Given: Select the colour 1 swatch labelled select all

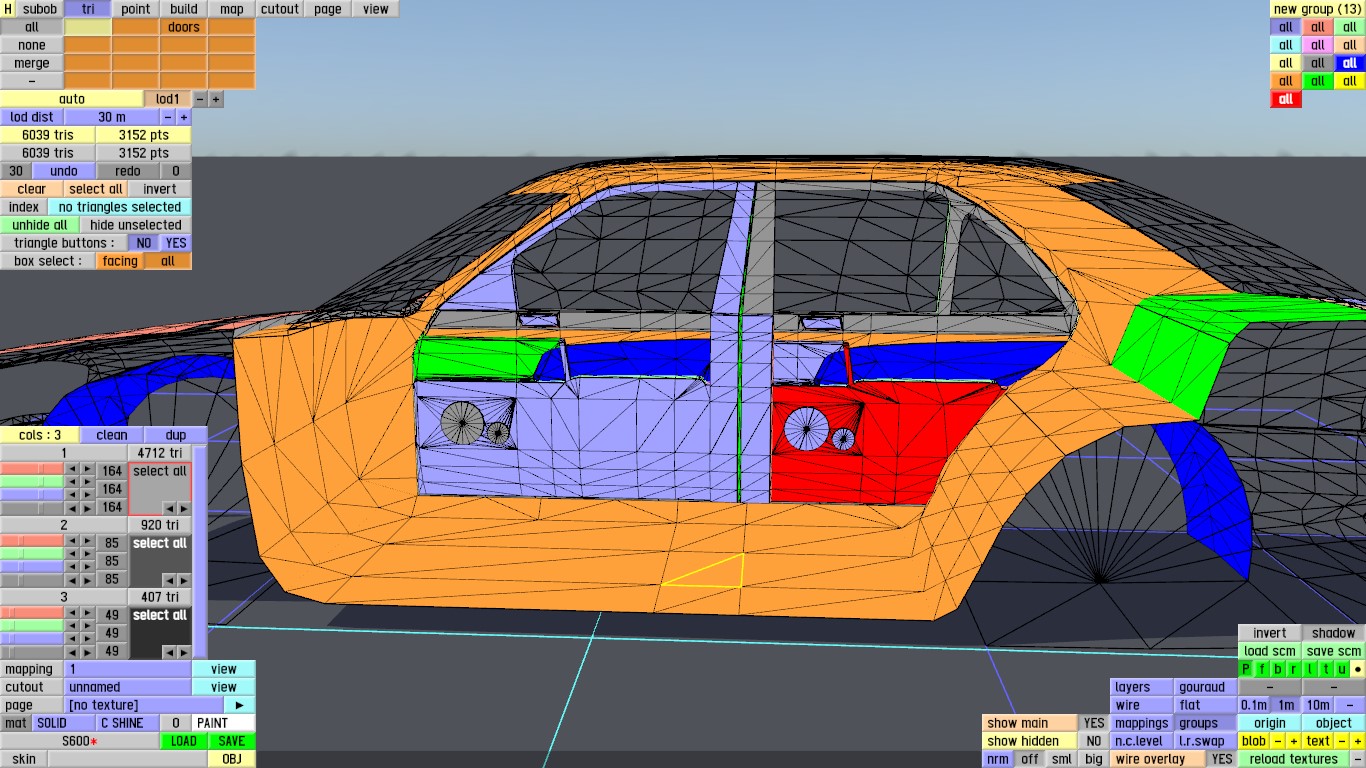Looking at the screenshot, I should (x=160, y=489).
